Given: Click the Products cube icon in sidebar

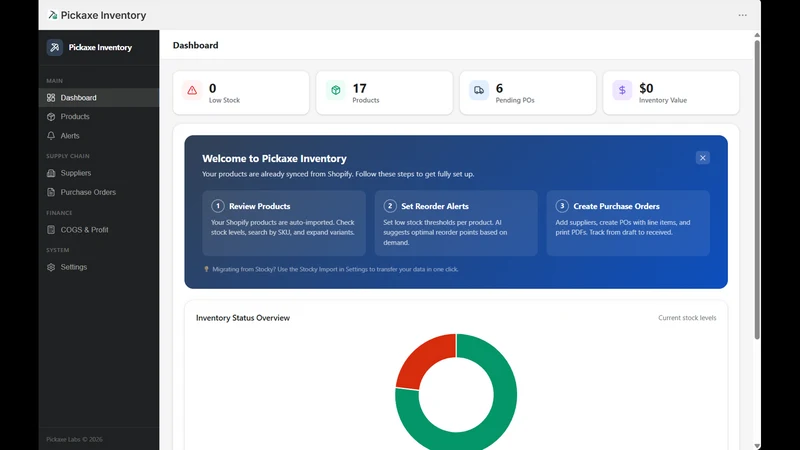Looking at the screenshot, I should click(51, 117).
